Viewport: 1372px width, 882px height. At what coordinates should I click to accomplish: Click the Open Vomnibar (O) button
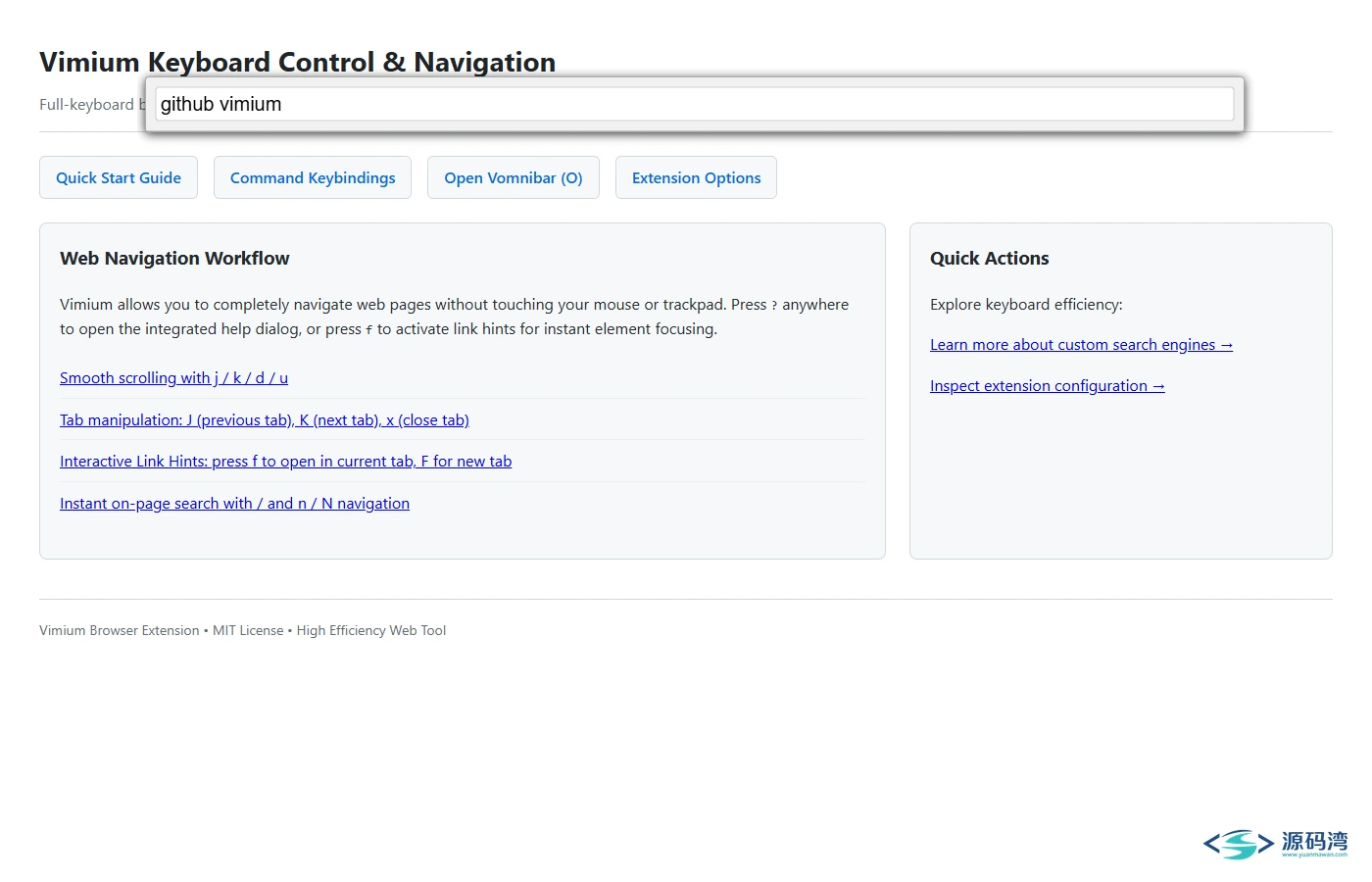pyautogui.click(x=514, y=177)
